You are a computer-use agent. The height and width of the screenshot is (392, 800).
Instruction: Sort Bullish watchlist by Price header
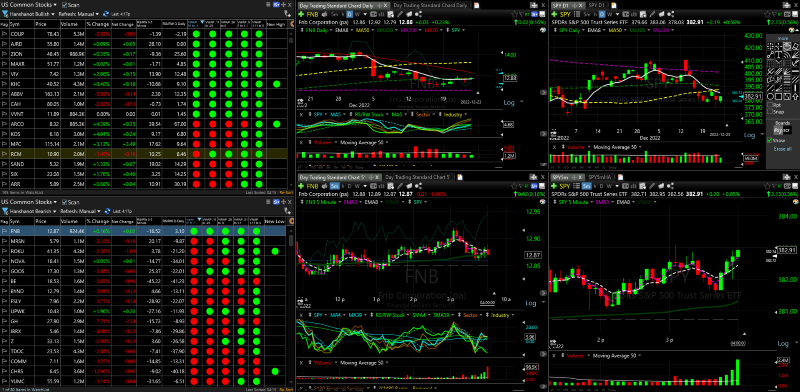47,24
